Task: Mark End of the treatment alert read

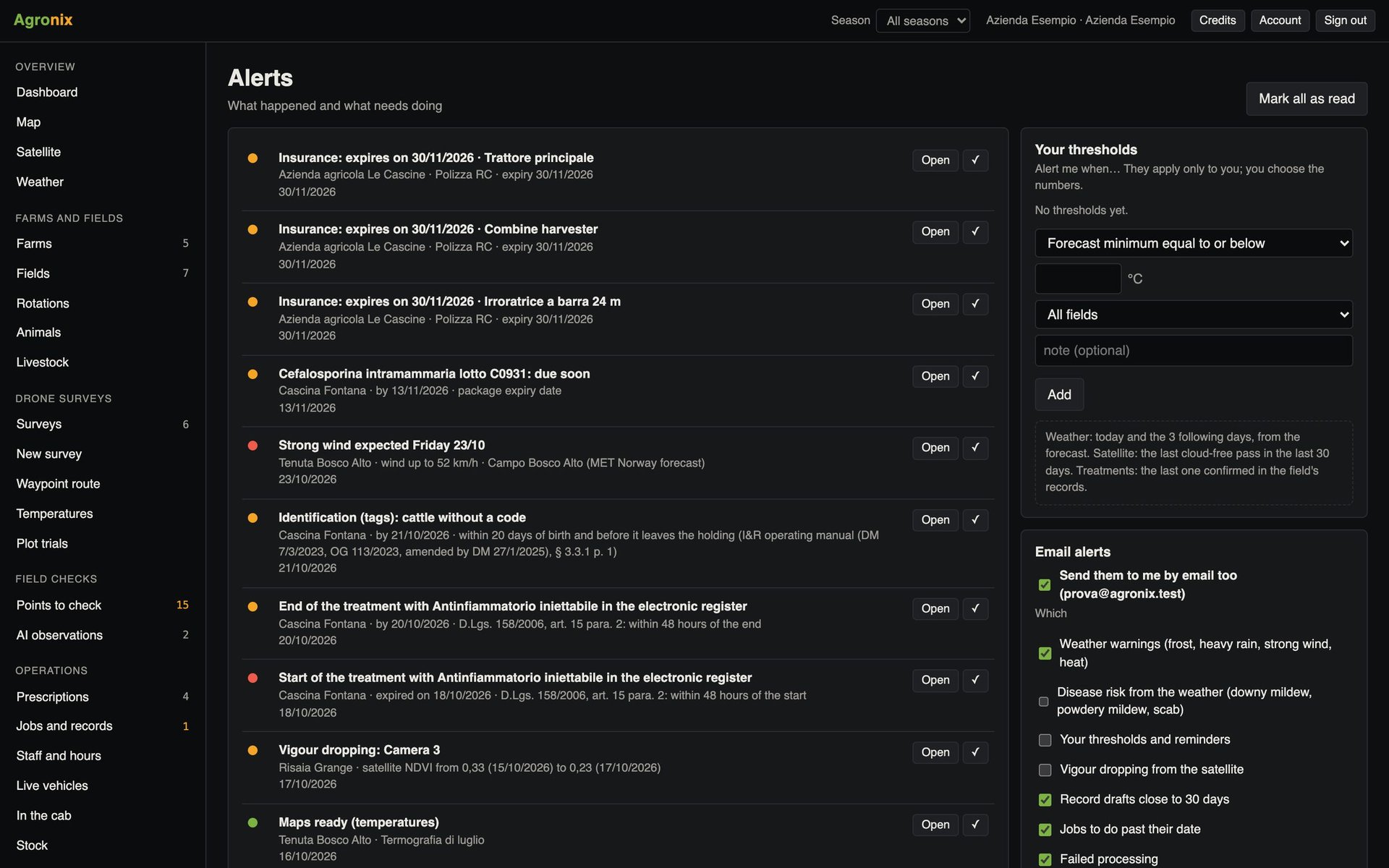Action: click(x=975, y=609)
